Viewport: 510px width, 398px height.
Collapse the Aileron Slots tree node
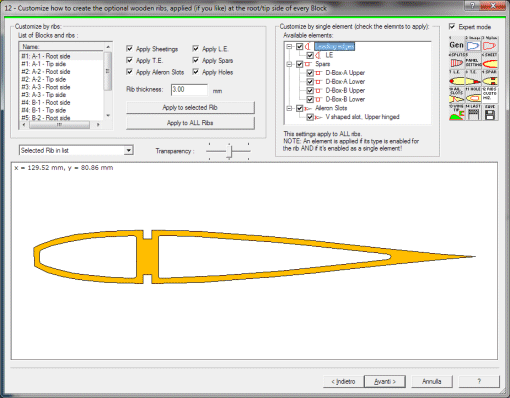(289, 108)
